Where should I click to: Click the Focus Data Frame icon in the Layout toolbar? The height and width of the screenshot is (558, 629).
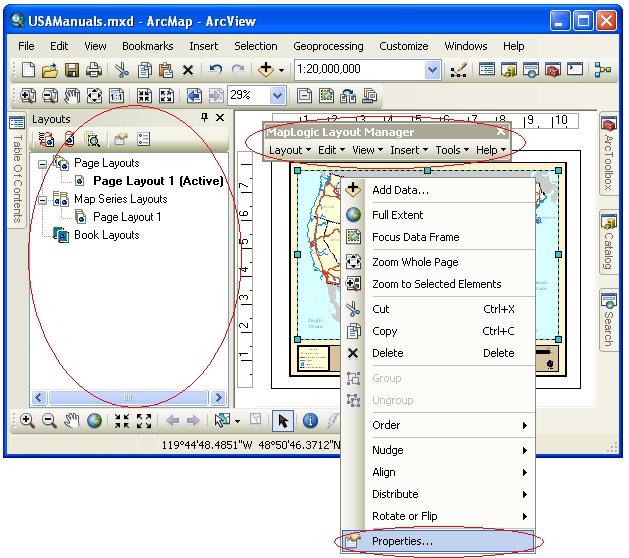click(326, 96)
